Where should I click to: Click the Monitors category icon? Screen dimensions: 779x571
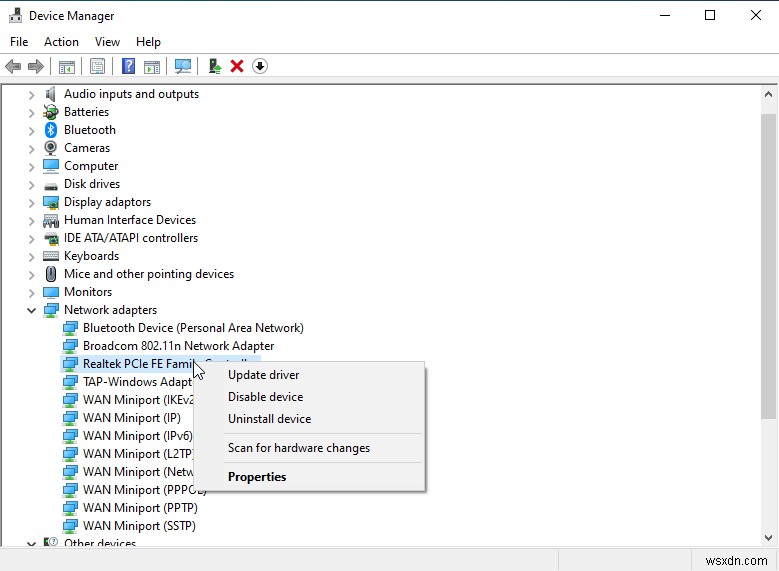[x=51, y=292]
